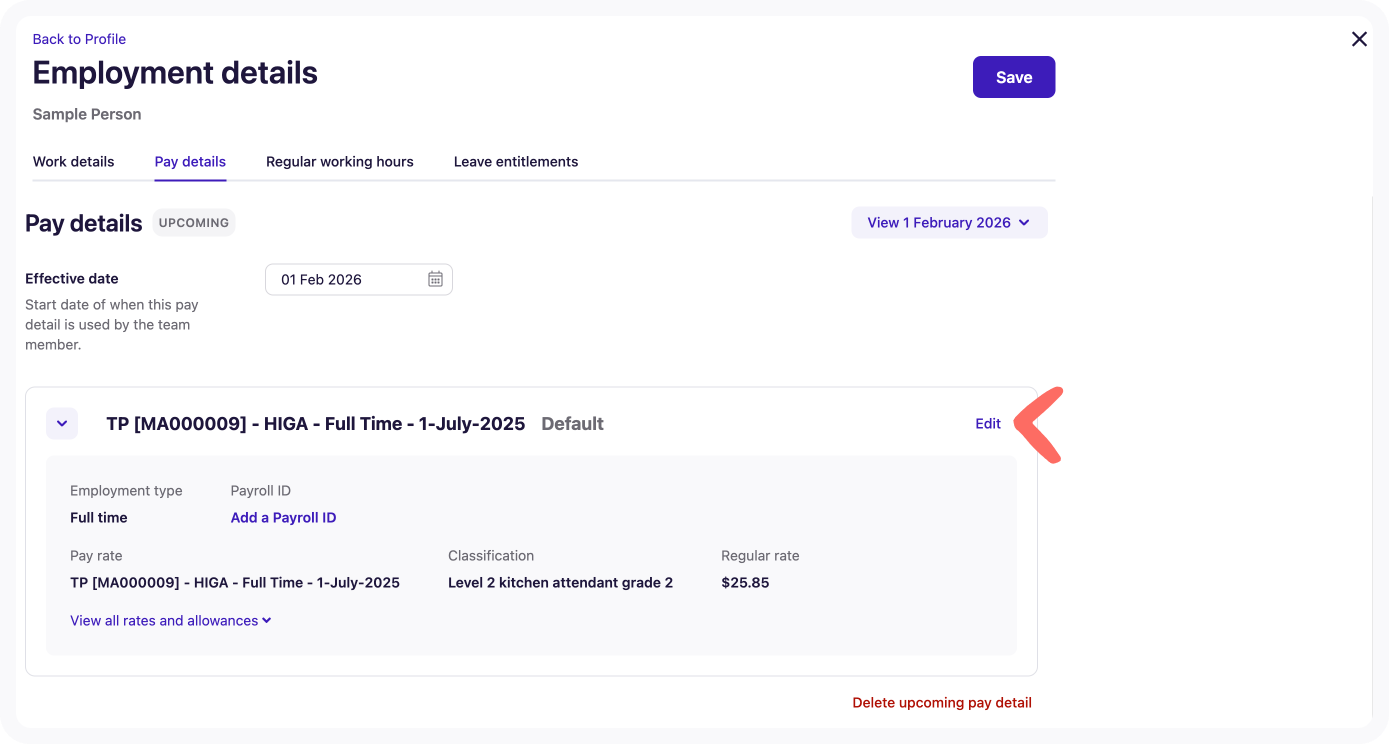Open the View 1 February 2026 dropdown

(x=948, y=223)
